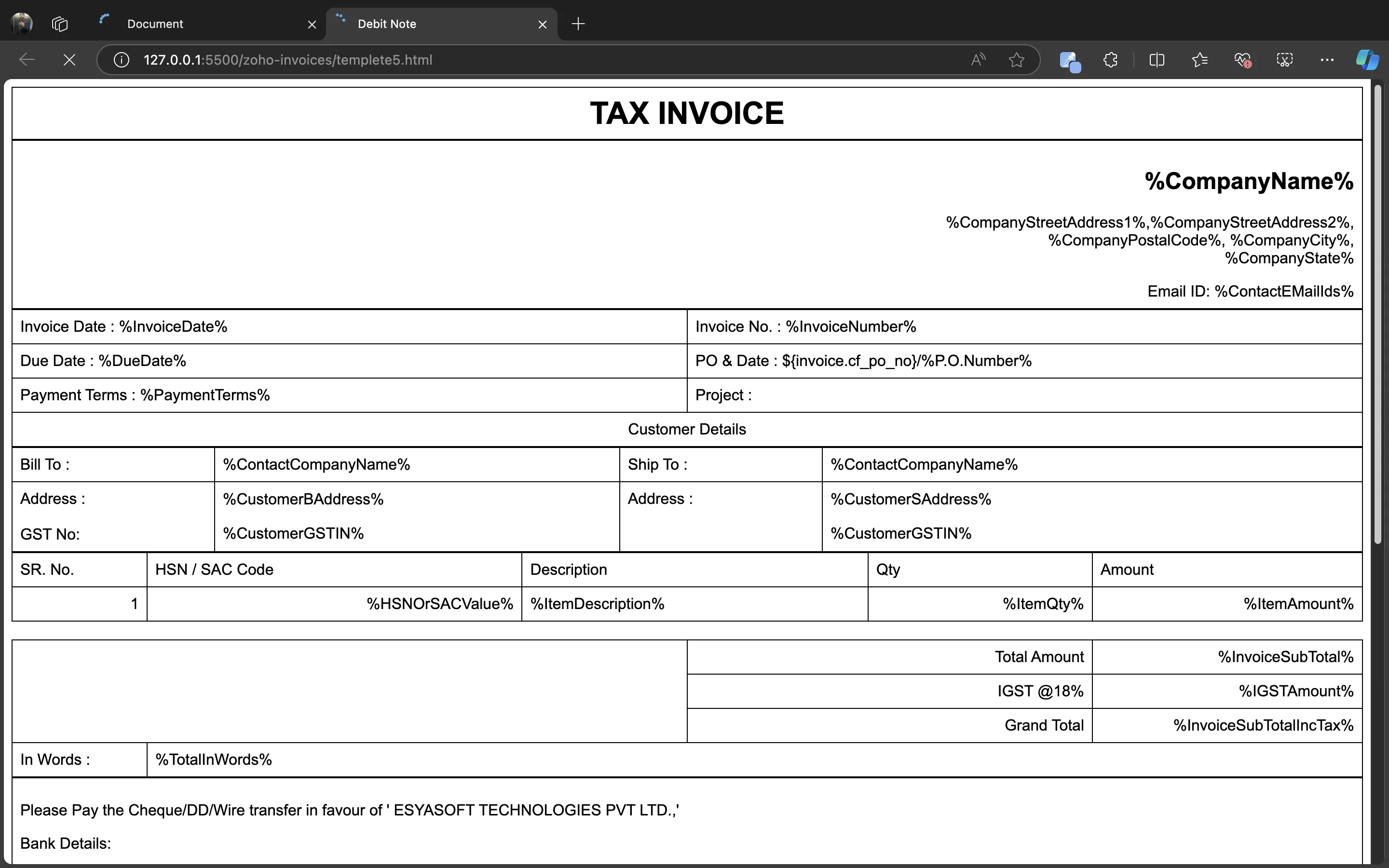The height and width of the screenshot is (868, 1389).
Task: Click the Bill To label
Action: (45, 464)
